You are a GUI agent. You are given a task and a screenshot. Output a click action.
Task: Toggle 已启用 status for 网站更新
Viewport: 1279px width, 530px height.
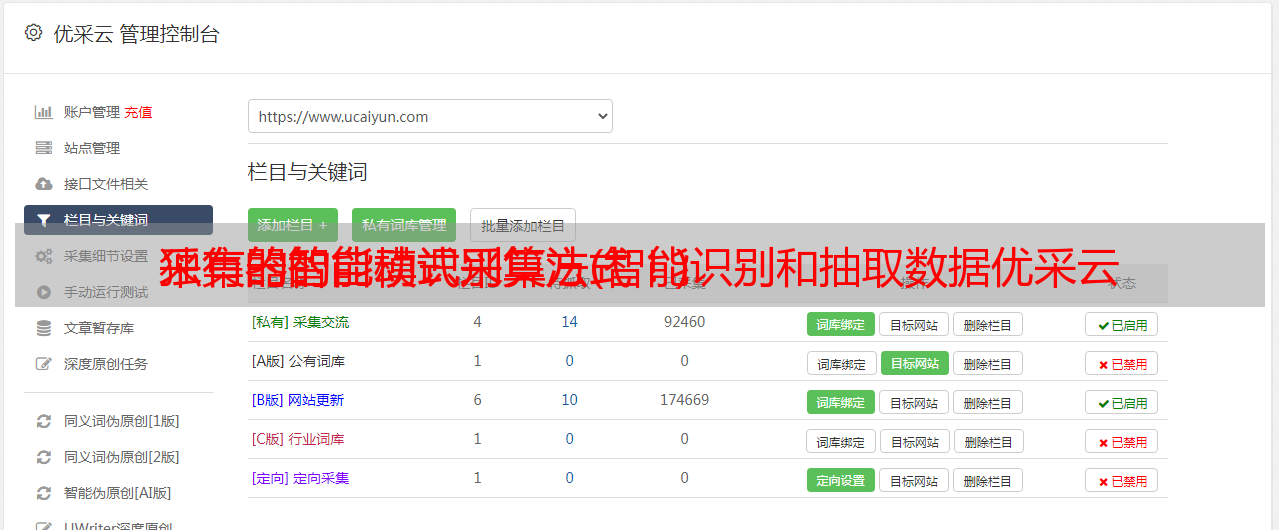click(1122, 402)
